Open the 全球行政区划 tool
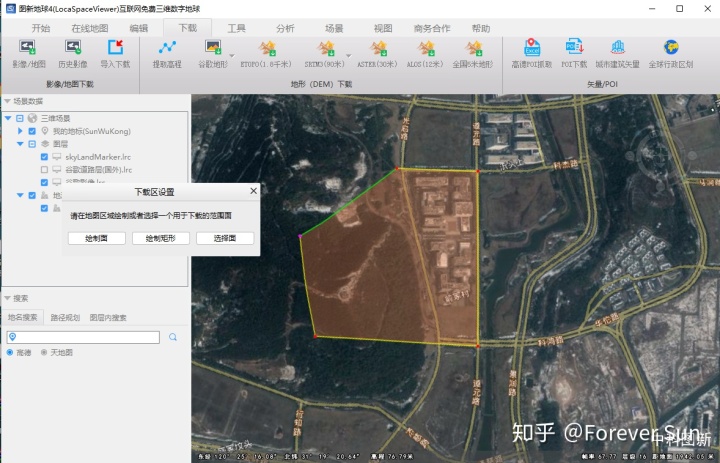720x463 pixels. click(x=670, y=54)
